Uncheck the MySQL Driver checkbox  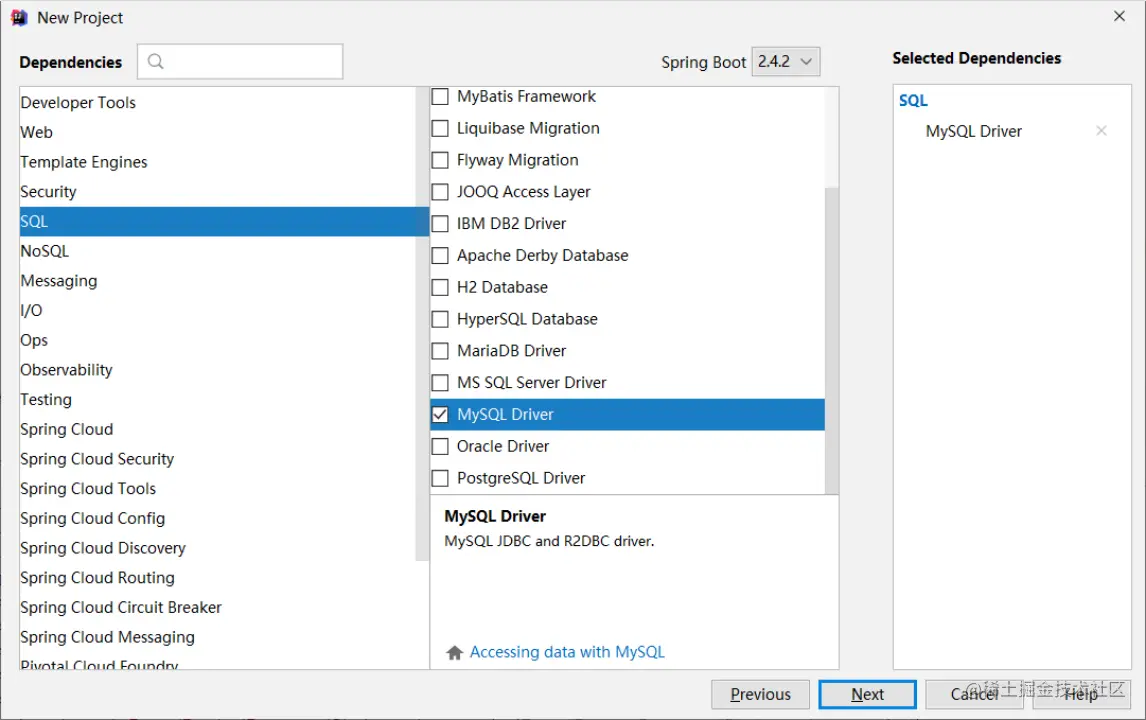(x=440, y=414)
